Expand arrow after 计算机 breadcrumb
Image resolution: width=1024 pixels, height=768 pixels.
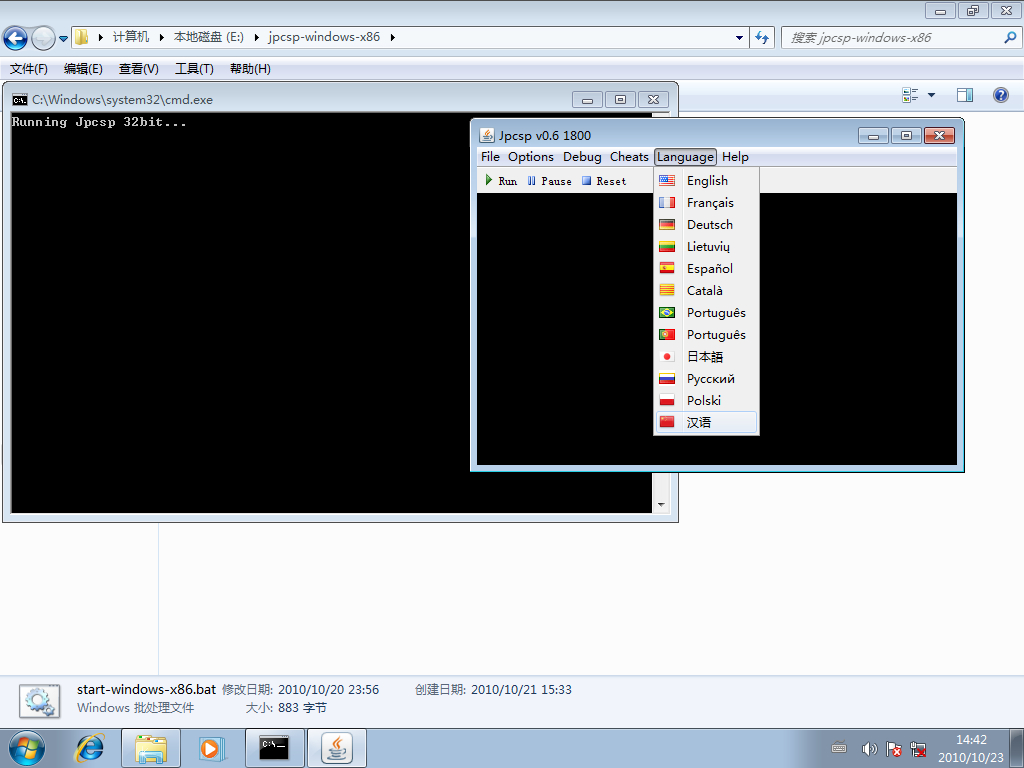(161, 37)
